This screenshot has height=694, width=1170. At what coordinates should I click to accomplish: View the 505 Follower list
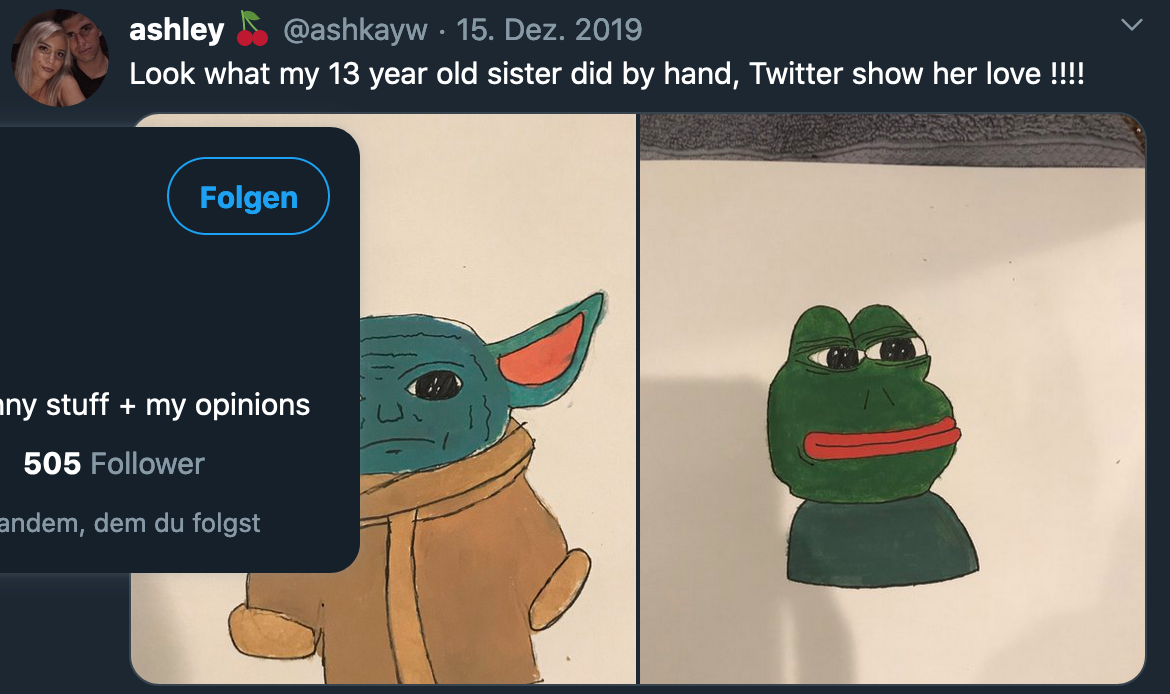point(114,464)
